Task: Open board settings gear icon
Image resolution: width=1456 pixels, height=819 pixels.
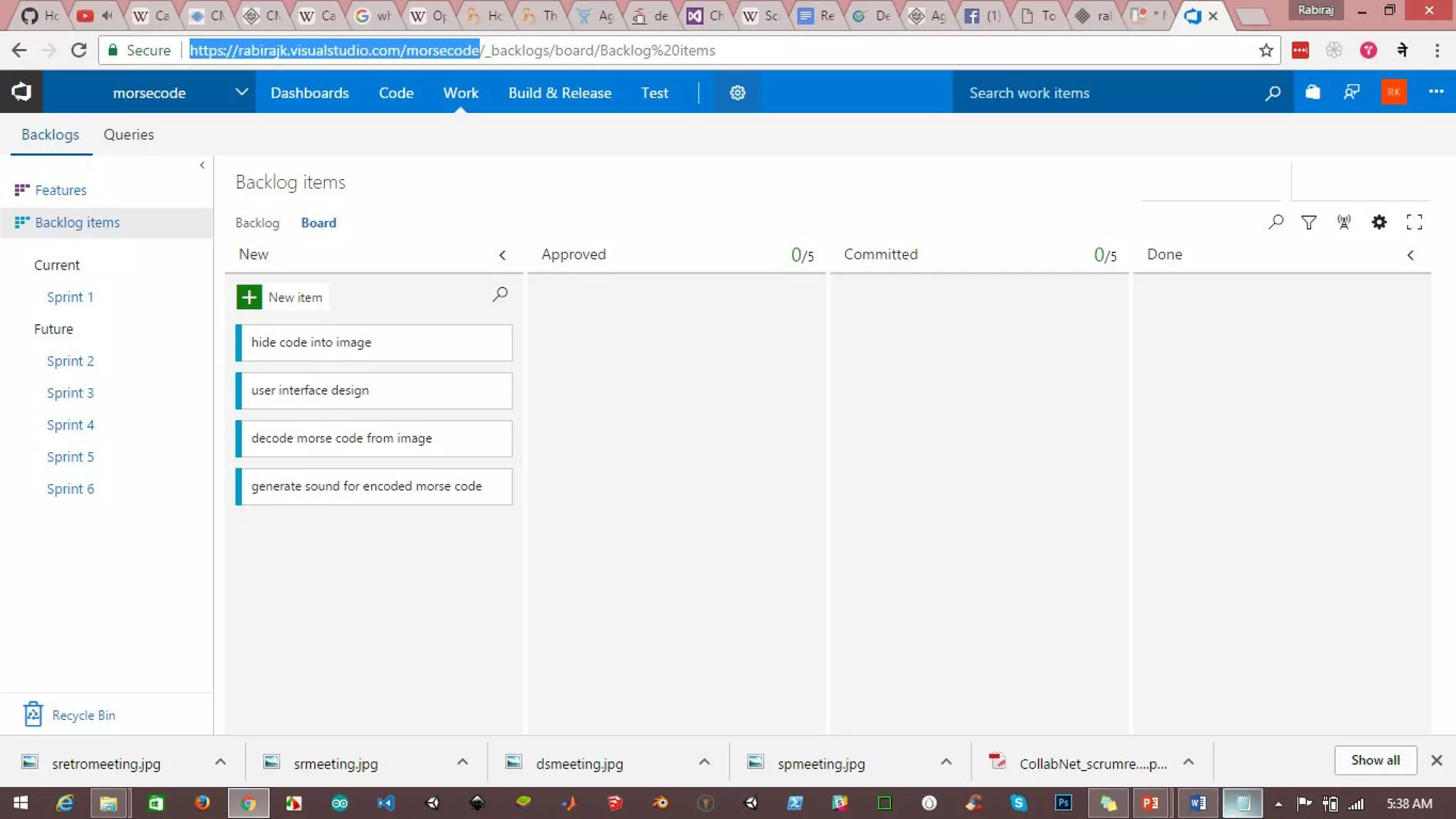Action: [x=1379, y=223]
